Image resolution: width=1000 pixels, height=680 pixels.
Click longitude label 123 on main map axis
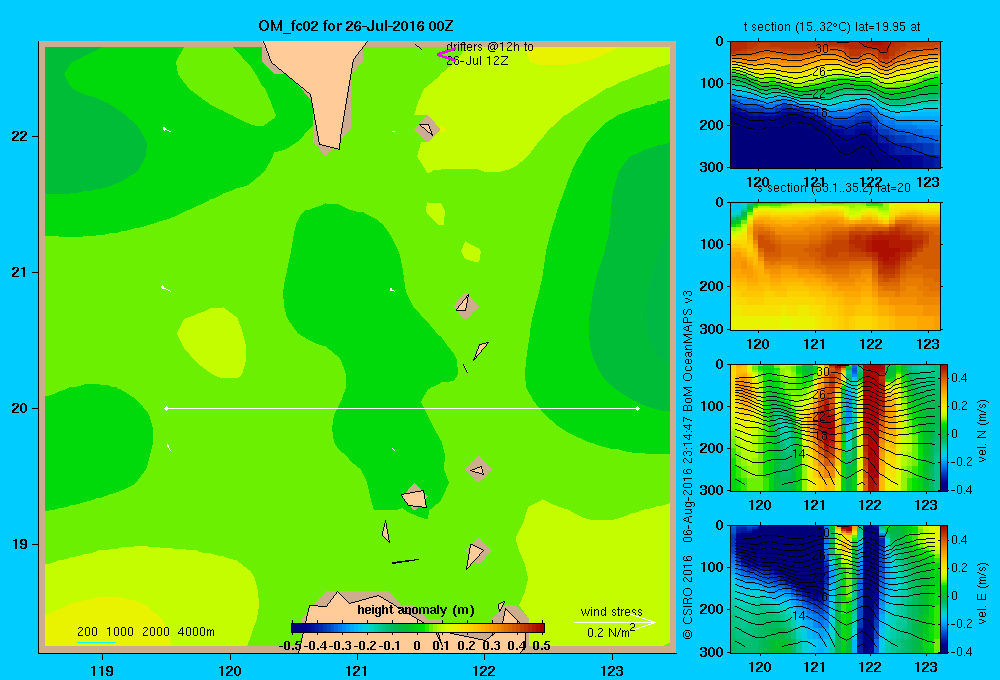[x=612, y=670]
